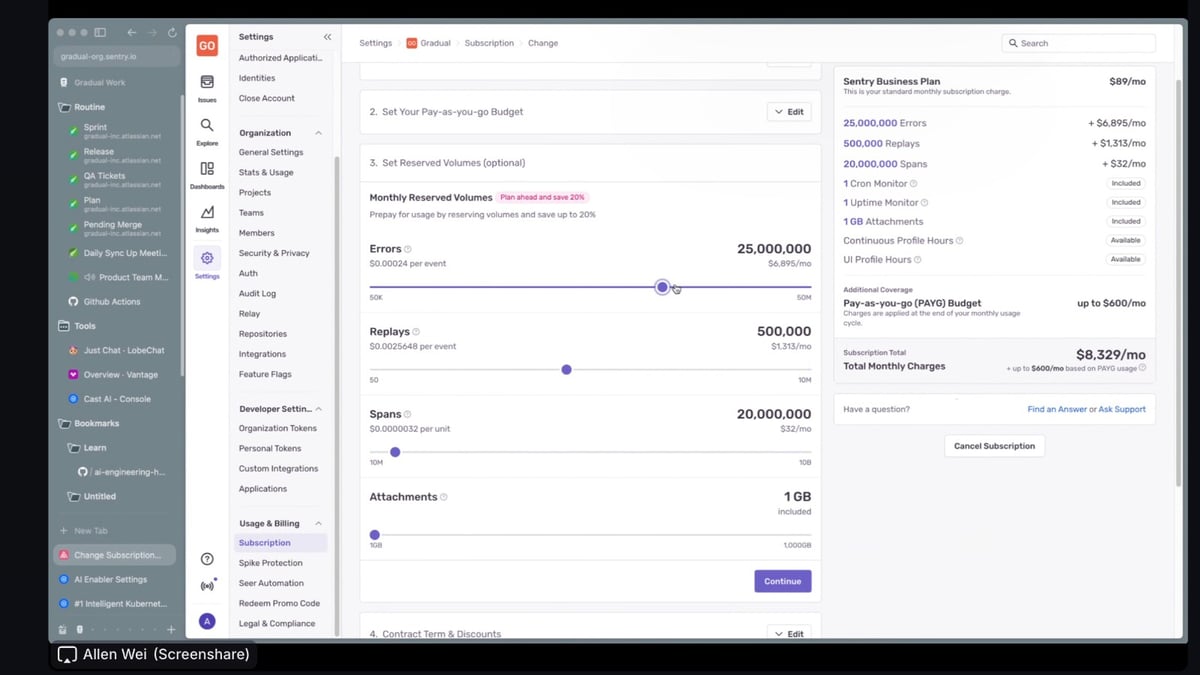Collapse the Organization settings section

(x=319, y=133)
